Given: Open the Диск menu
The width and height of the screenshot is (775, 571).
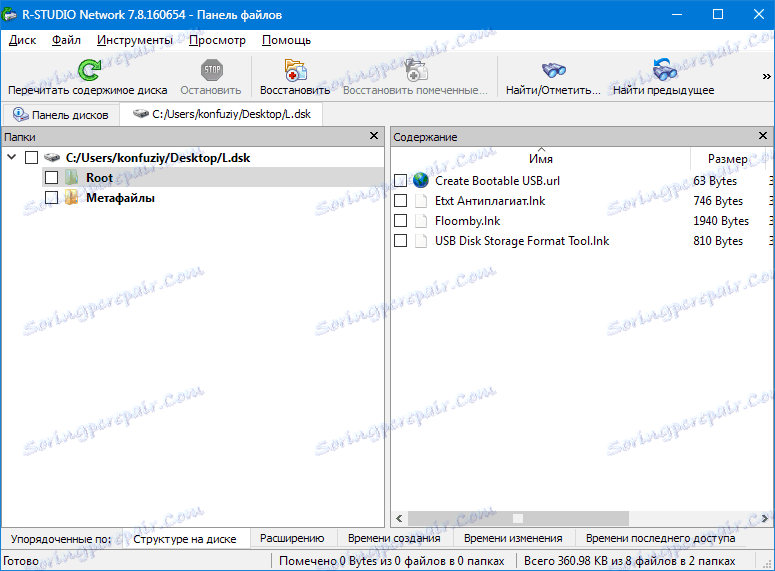Looking at the screenshot, I should pyautogui.click(x=22, y=40).
